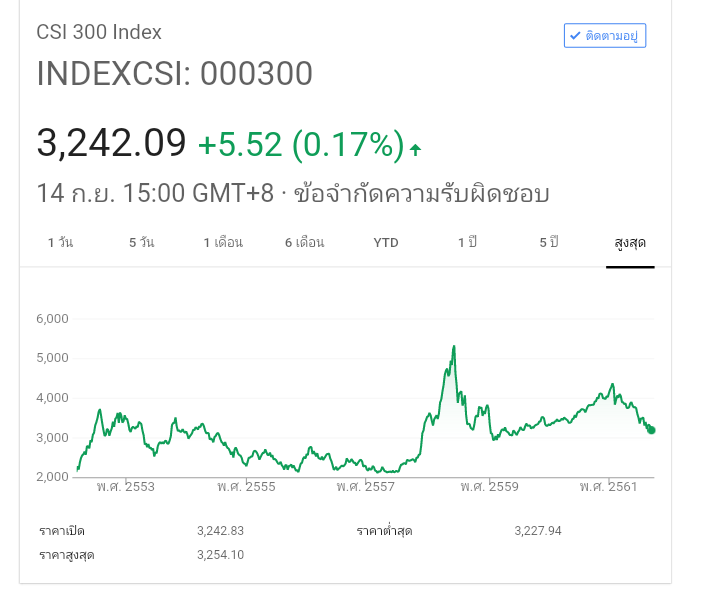Switch to the 1 เดือน tab
Image resolution: width=720 pixels, height=598 pixels.
click(x=223, y=243)
